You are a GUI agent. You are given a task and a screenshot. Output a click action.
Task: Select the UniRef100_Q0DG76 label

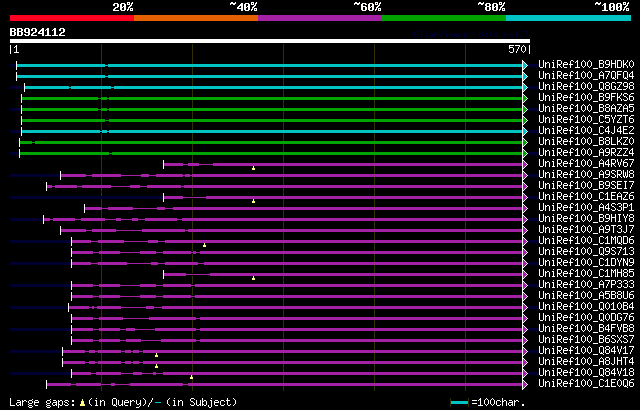(x=586, y=318)
